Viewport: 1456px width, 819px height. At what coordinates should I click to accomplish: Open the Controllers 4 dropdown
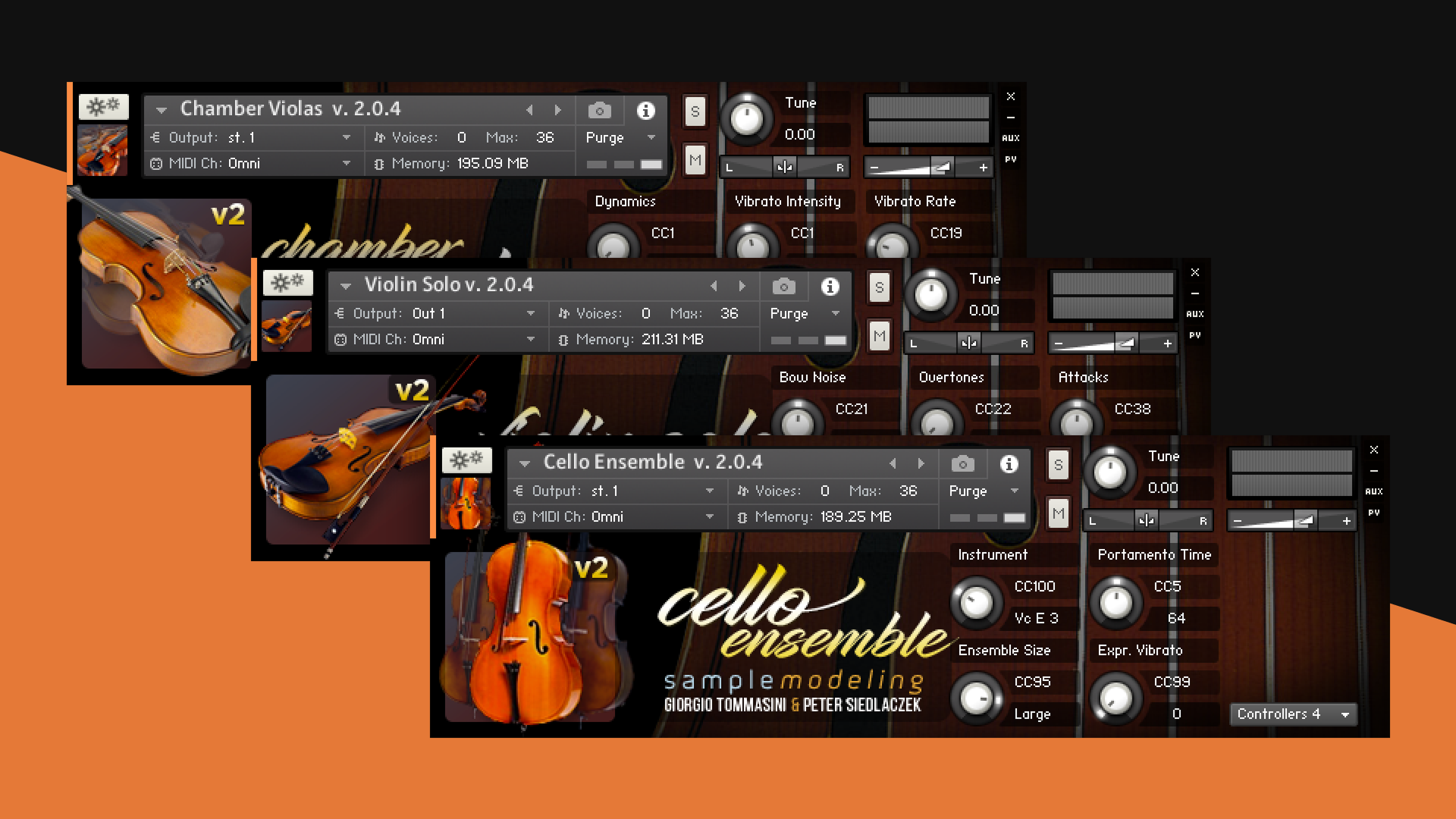point(1293,714)
